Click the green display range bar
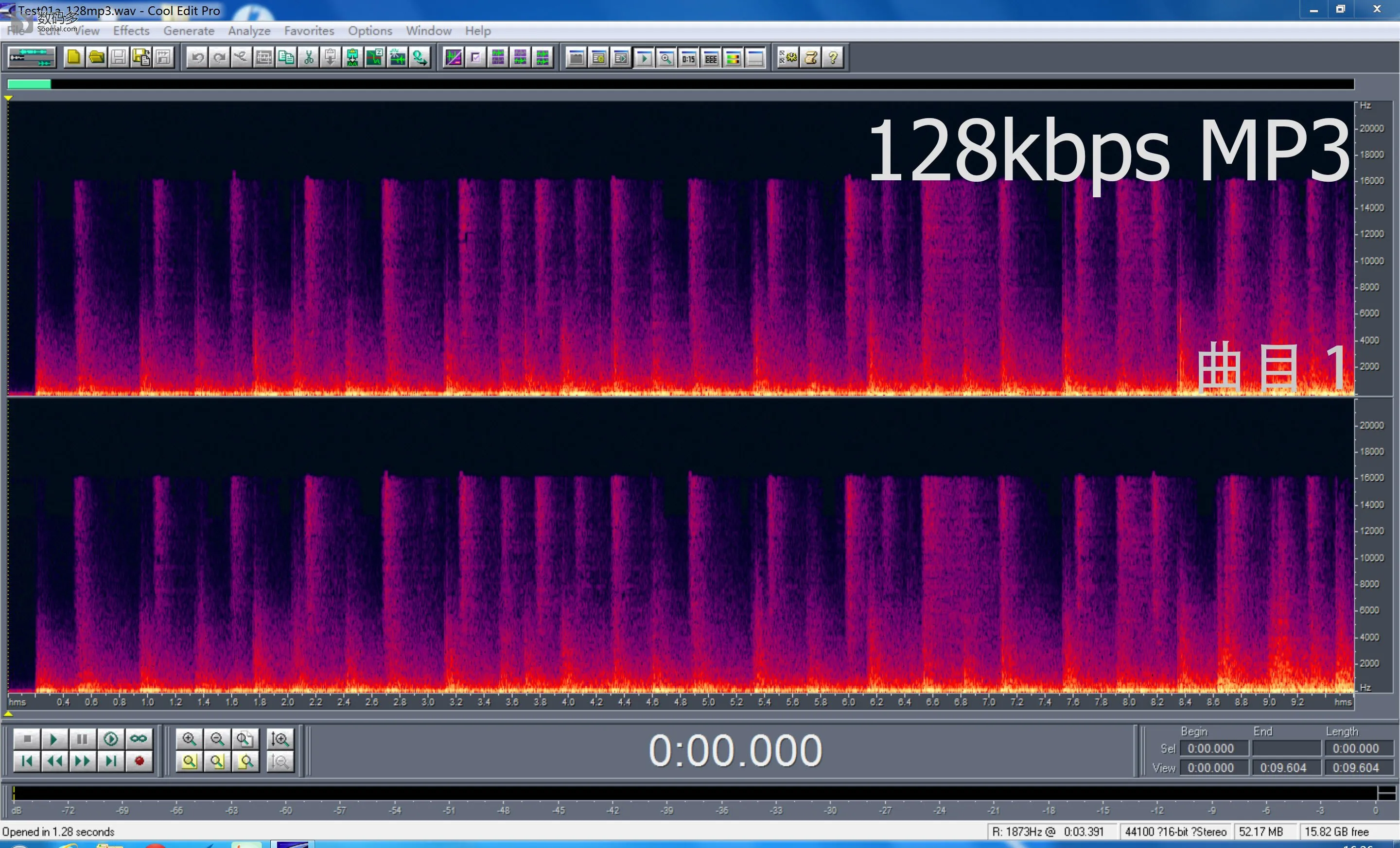Screen dimensions: 1400x848 point(29,84)
